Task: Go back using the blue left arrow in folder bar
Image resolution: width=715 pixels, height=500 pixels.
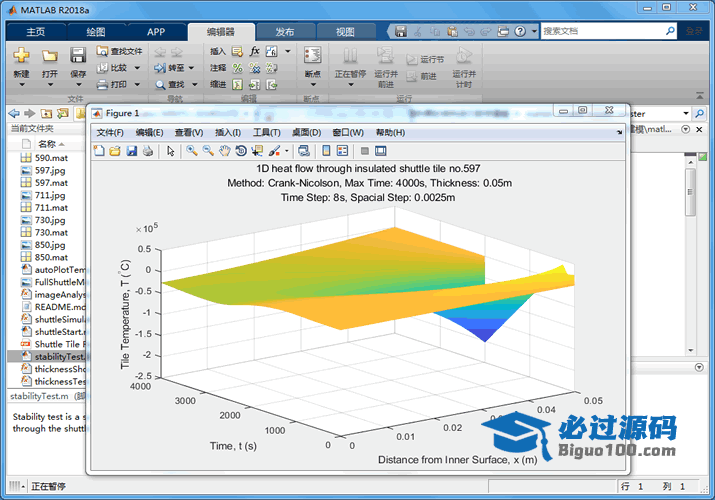Action: (14, 113)
